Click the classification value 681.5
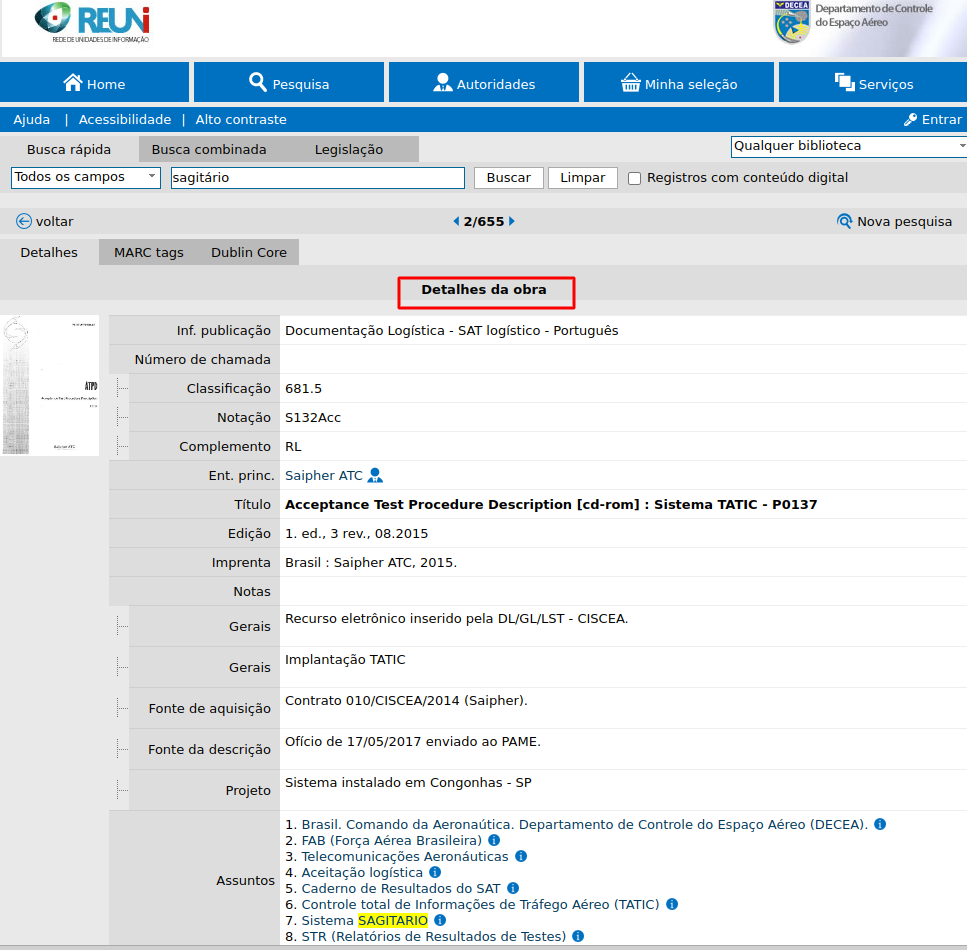 (x=303, y=389)
